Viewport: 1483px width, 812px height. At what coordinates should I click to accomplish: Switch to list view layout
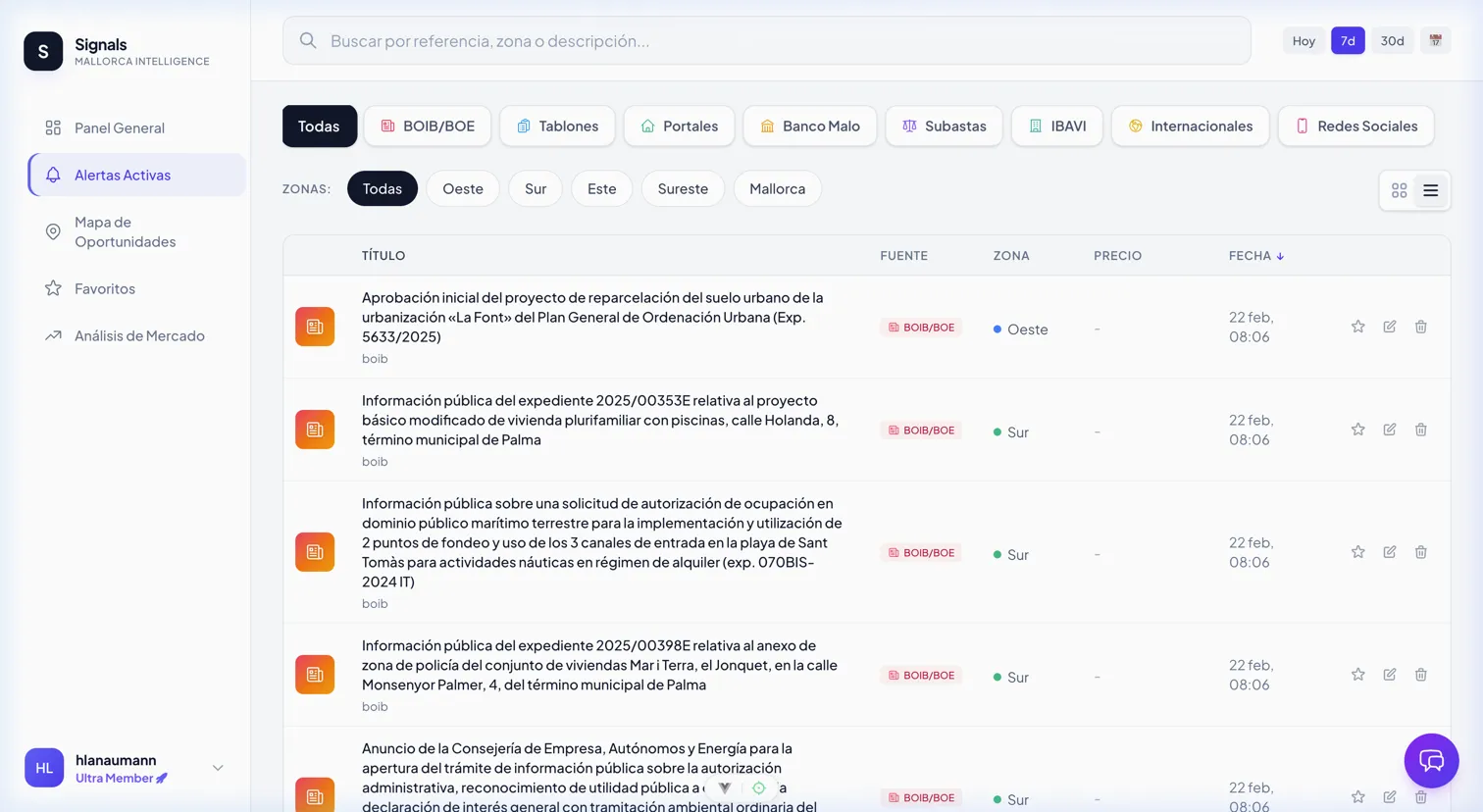coord(1430,190)
